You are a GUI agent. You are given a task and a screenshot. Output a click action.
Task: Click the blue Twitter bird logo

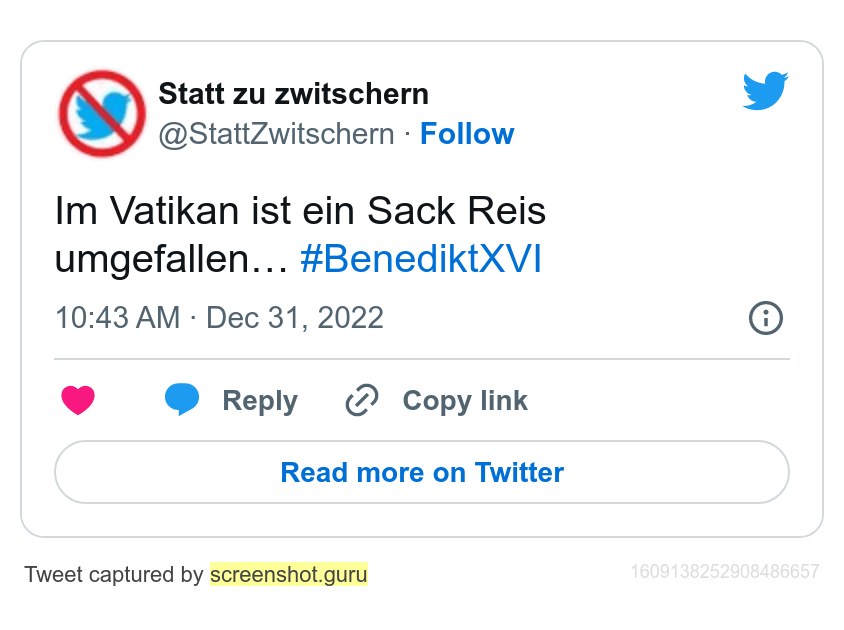765,91
